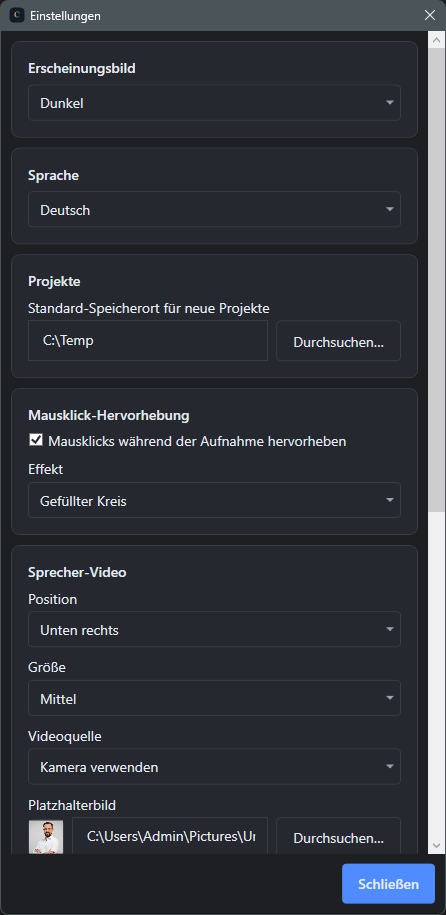Click the Platzhalterbild file path field
Viewport: 446px width, 915px height.
[x=170, y=836]
